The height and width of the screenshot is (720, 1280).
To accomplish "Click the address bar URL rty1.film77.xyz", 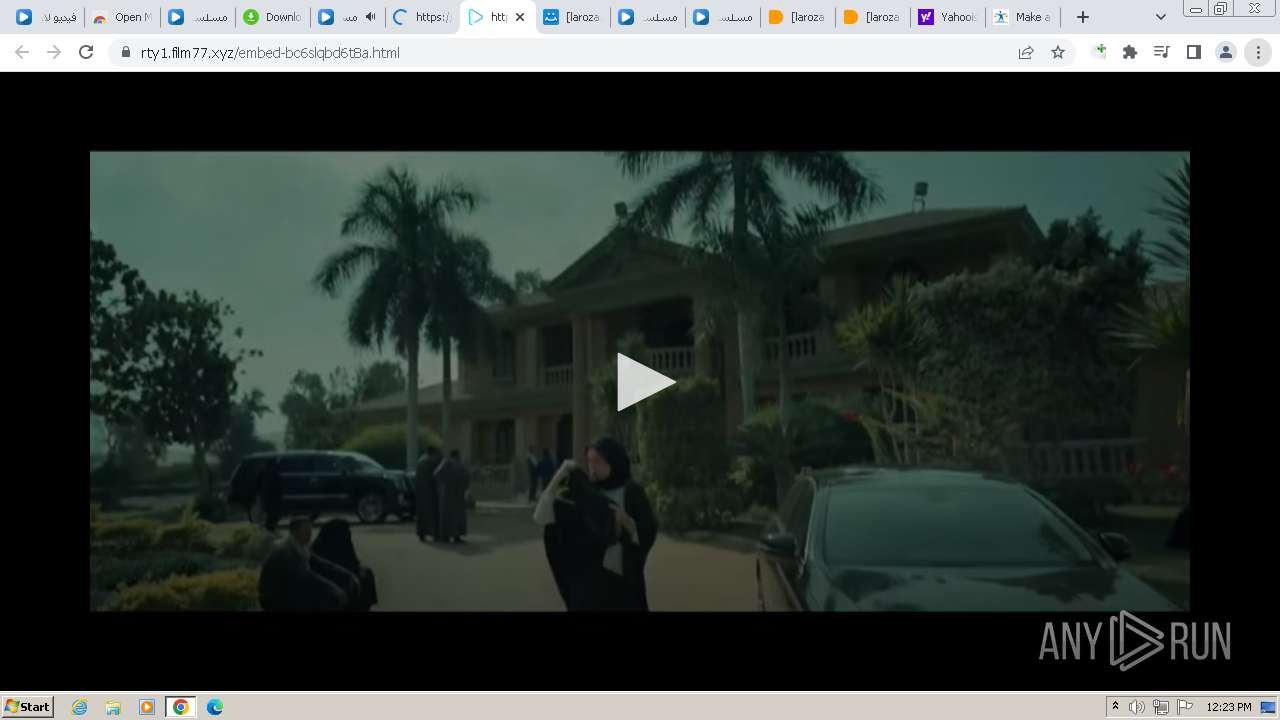I will (270, 52).
